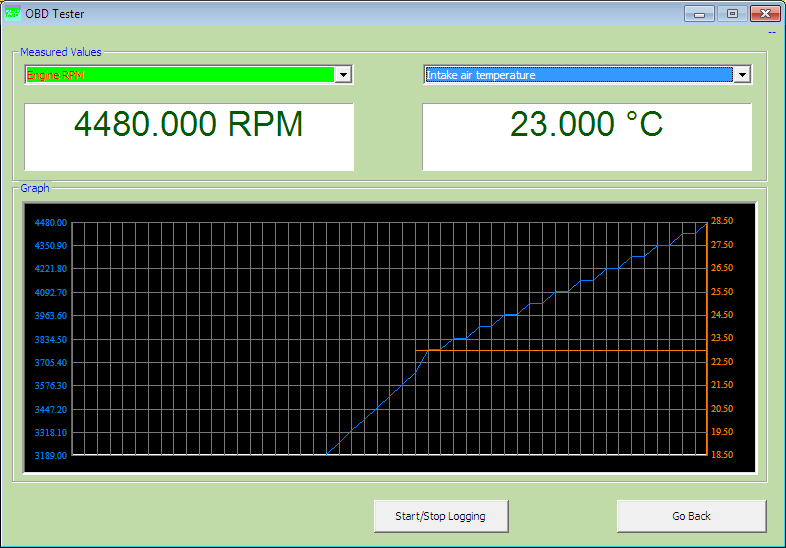Click the 18.50 label on right axis
This screenshot has width=786, height=548.
(x=722, y=455)
